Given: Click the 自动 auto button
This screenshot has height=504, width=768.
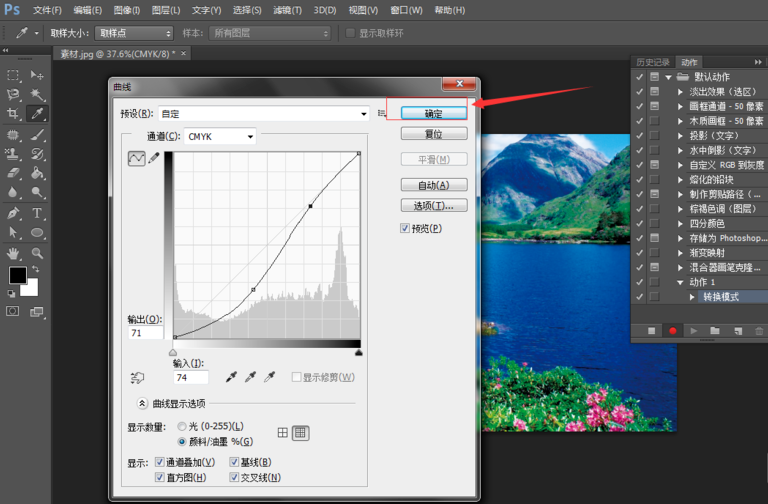Looking at the screenshot, I should (433, 185).
